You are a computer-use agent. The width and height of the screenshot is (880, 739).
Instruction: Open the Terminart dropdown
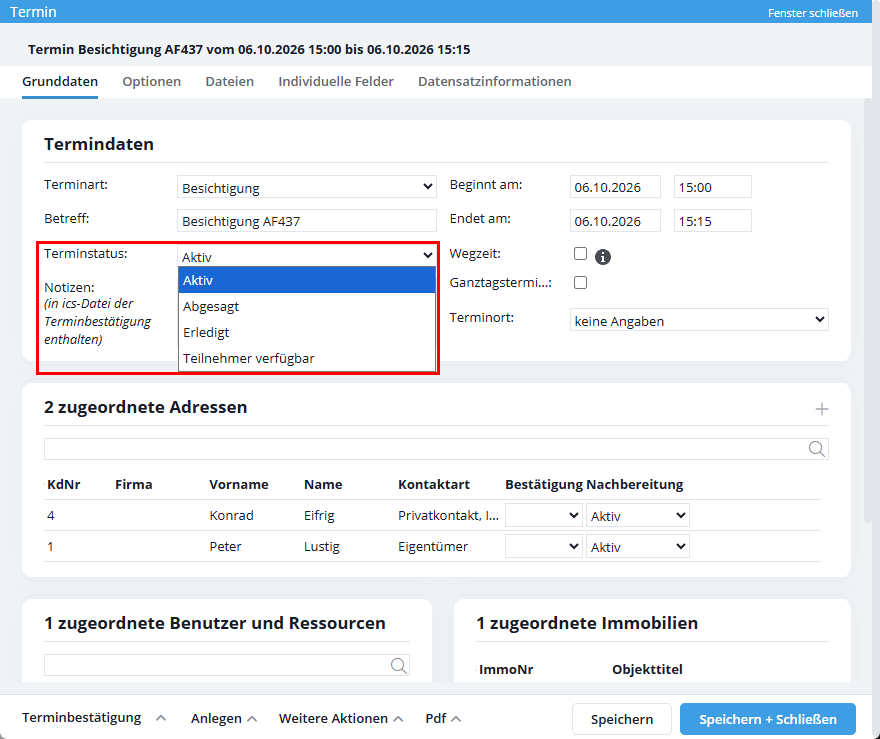[x=306, y=187]
